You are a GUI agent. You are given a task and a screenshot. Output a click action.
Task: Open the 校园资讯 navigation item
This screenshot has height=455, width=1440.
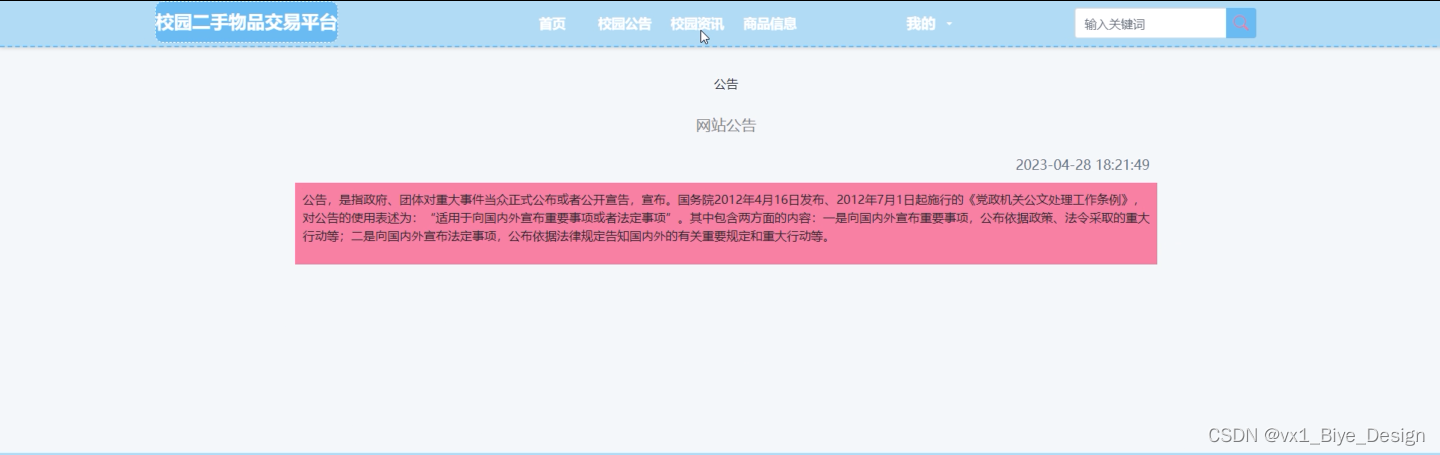point(697,24)
